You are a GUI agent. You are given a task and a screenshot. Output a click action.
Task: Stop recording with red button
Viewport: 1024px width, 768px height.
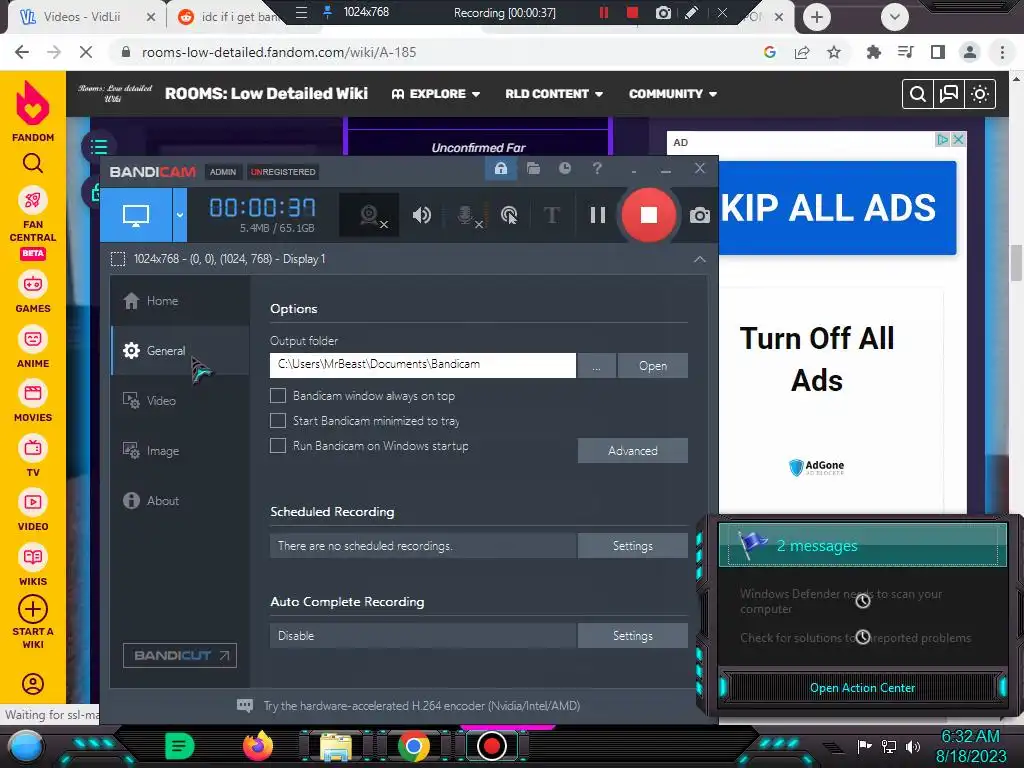pos(648,215)
